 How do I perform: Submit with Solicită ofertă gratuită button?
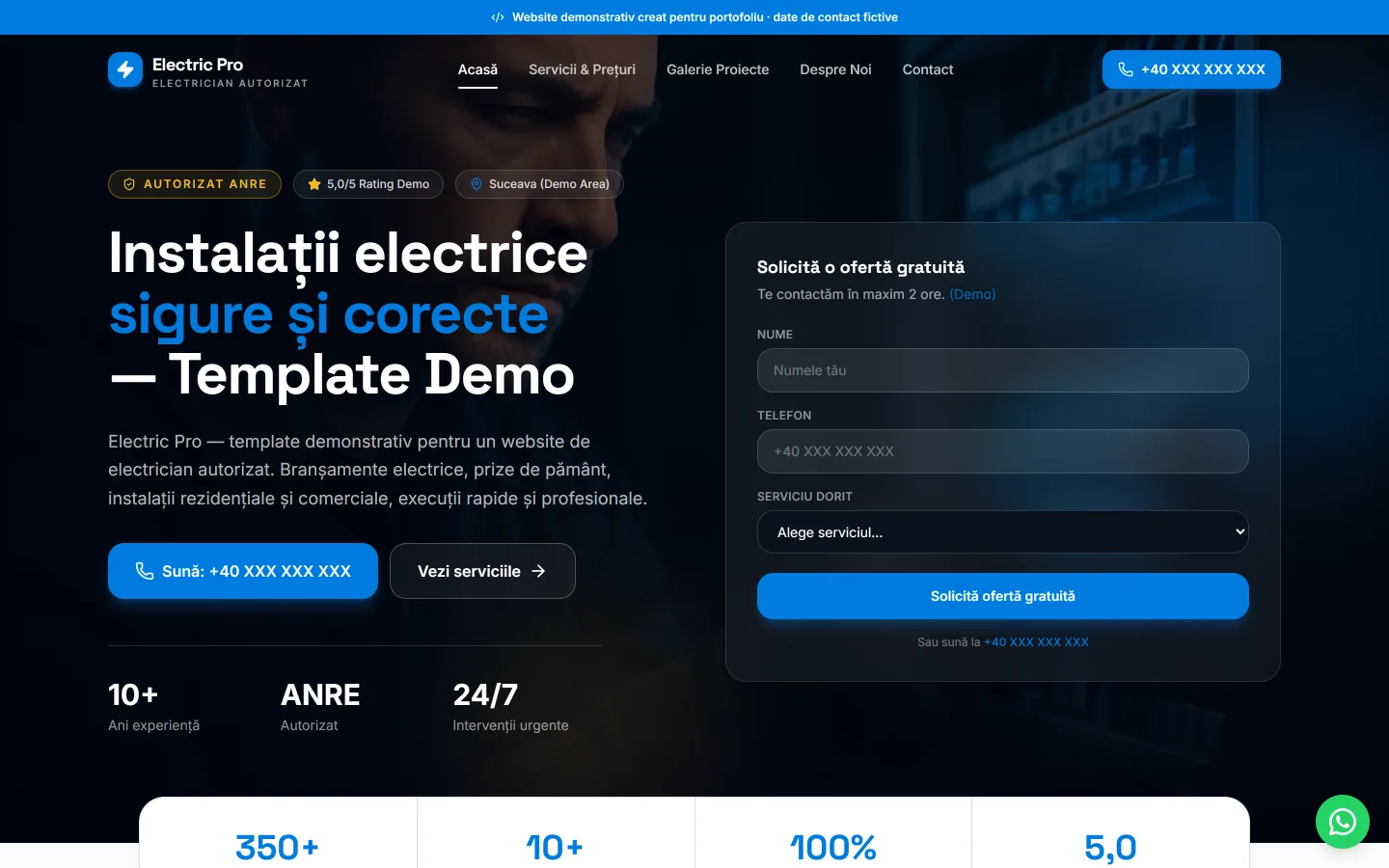(1003, 596)
